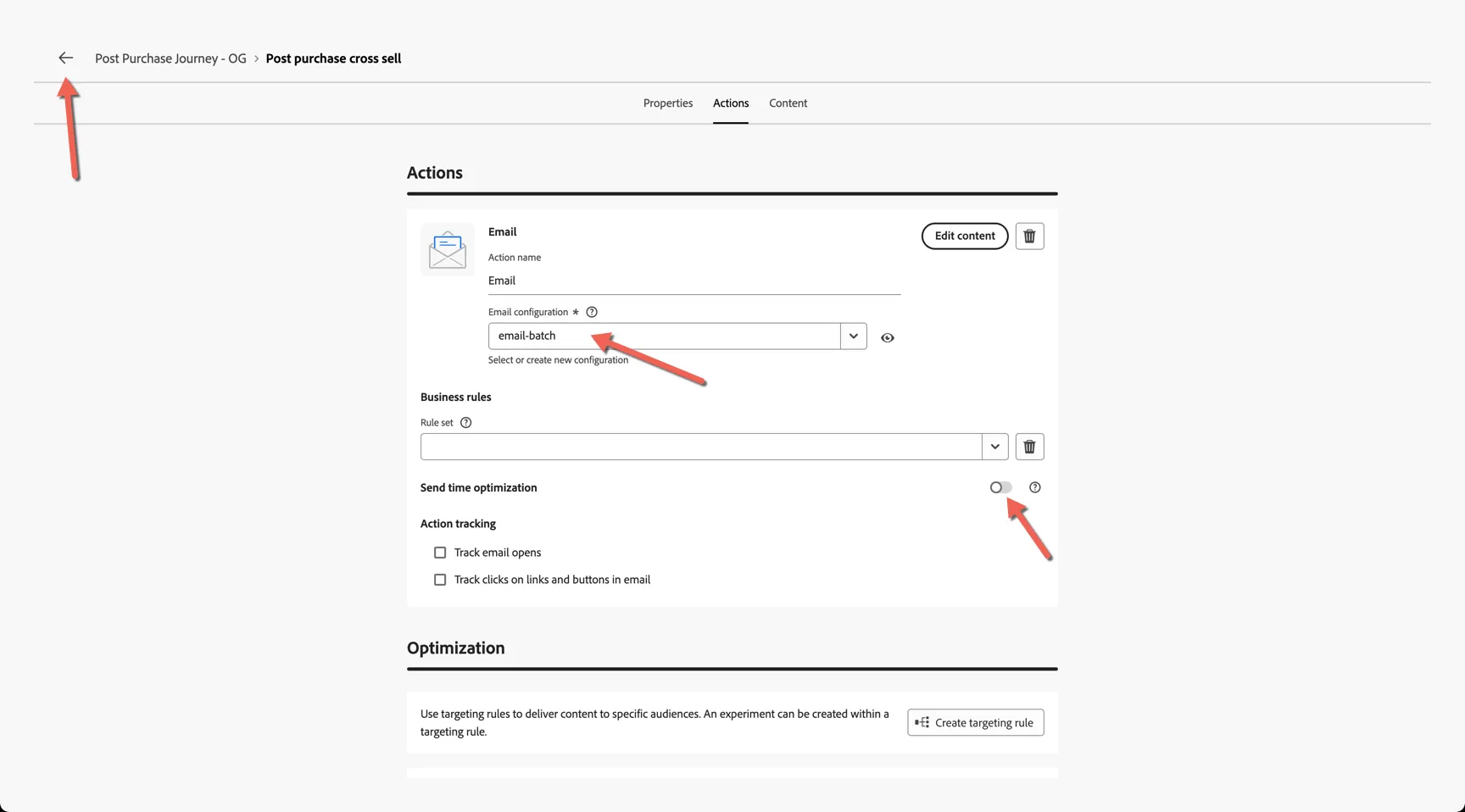The height and width of the screenshot is (812, 1465).
Task: Click the Select or create new configuration hint
Action: click(558, 360)
